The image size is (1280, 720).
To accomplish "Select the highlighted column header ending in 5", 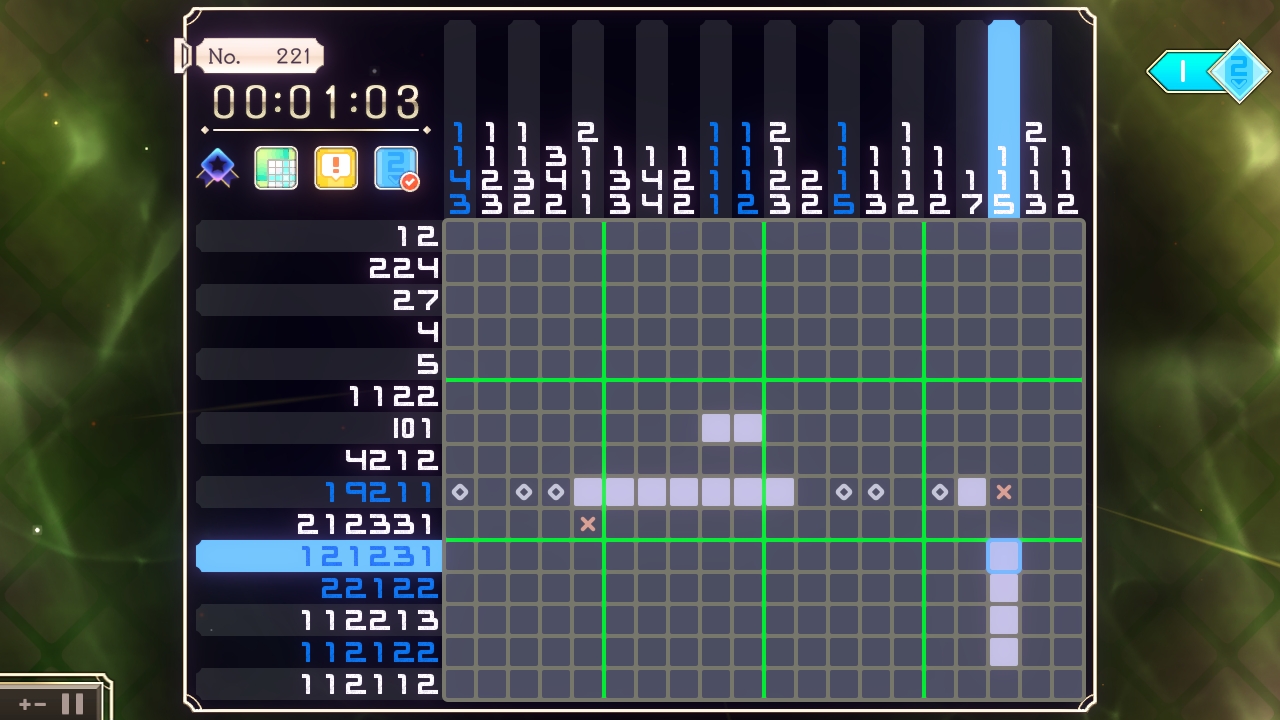I will 1004,118.
